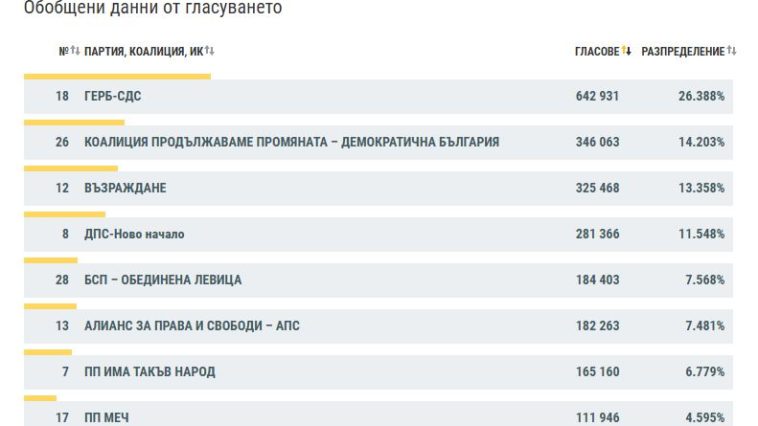
Task: Click sort arrows next to РАЗПРЕДЕЛЕНИЕ
Action: [x=732, y=51]
